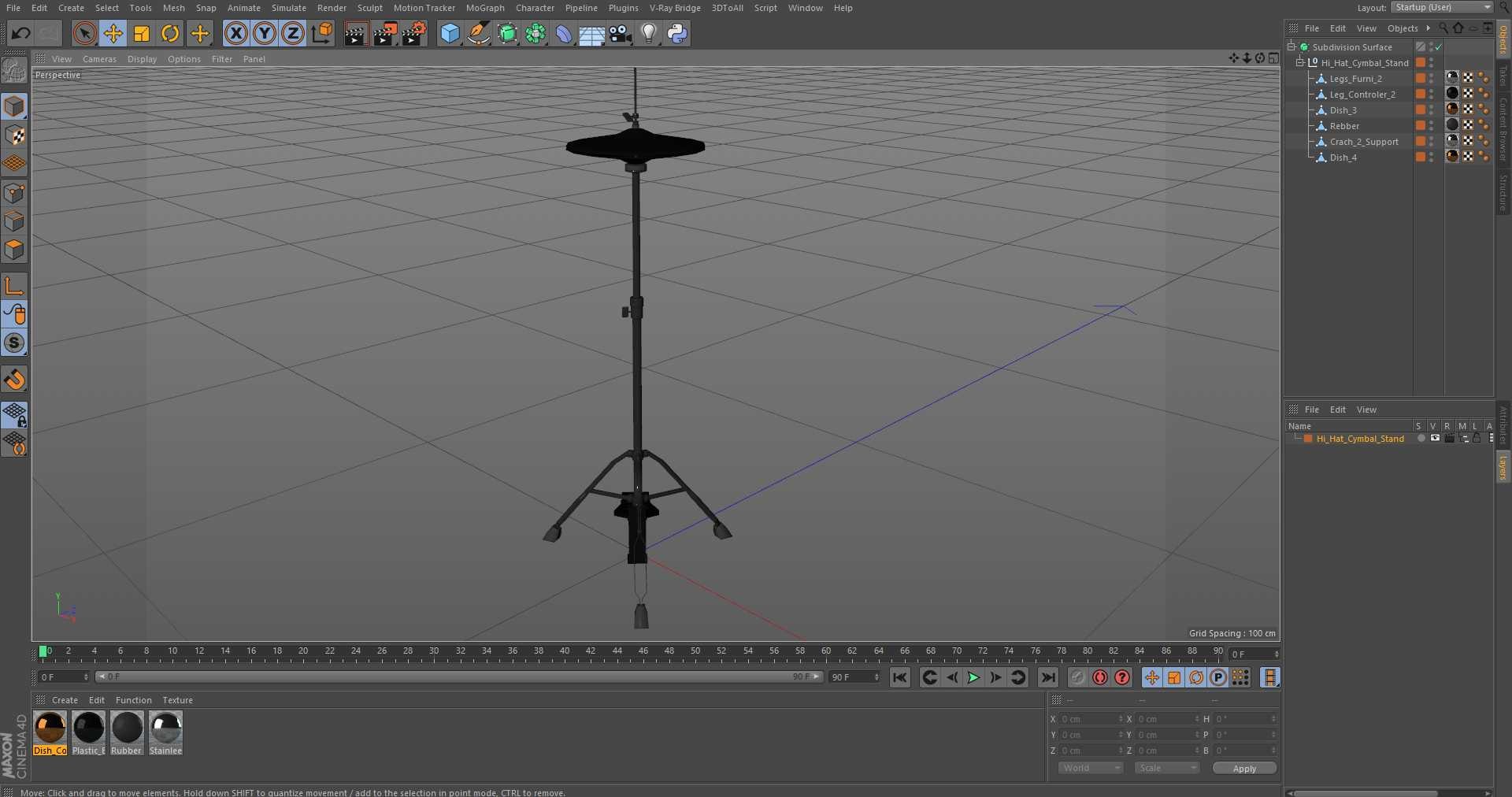Open the Display viewport menu
Image resolution: width=1512 pixels, height=797 pixels.
142,59
